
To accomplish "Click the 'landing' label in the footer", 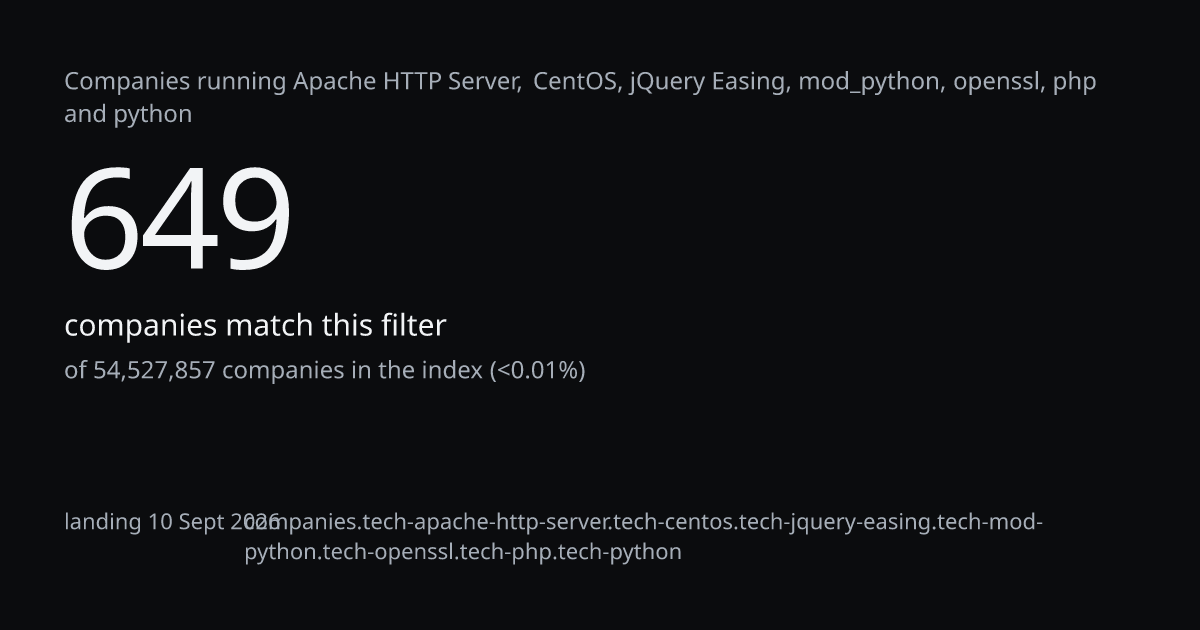I will pos(103,522).
